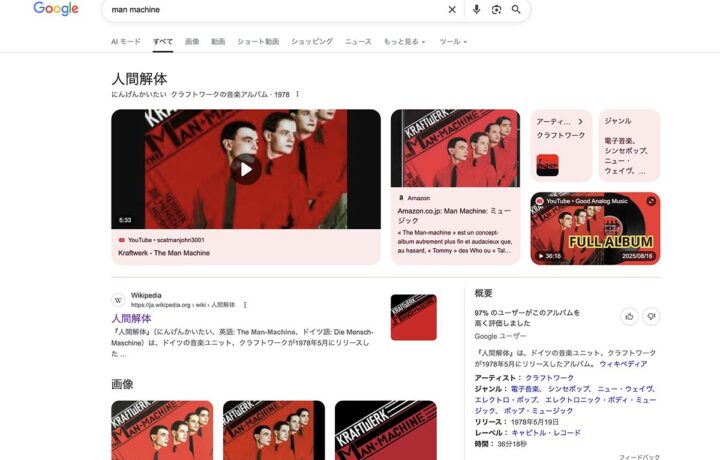Expand the artist card chevron
The width and height of the screenshot is (720, 460).
coord(580,121)
